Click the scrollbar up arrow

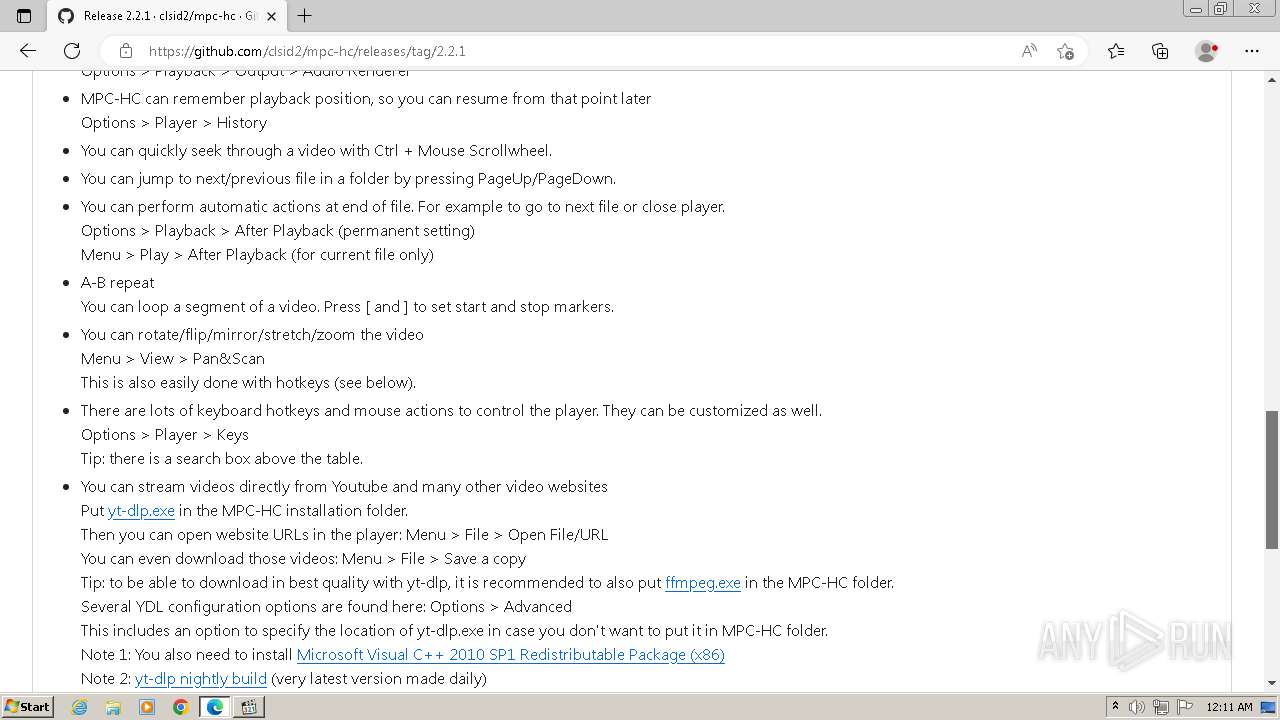tap(1272, 78)
